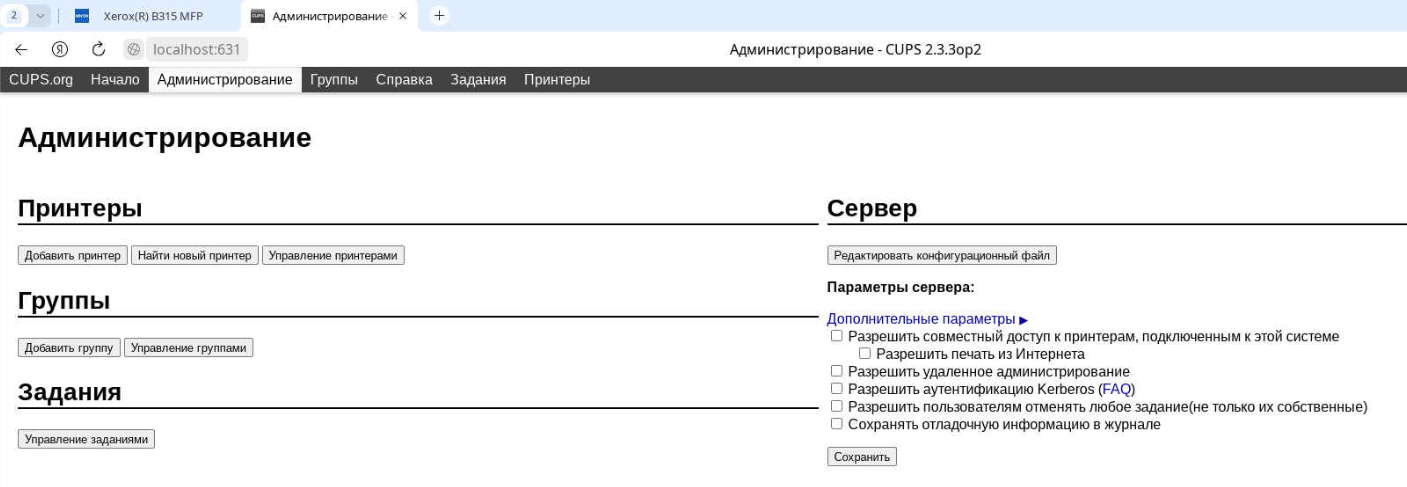This screenshot has height=487, width=1407.
Task: Go back with the browser back arrow
Action: click(21, 49)
